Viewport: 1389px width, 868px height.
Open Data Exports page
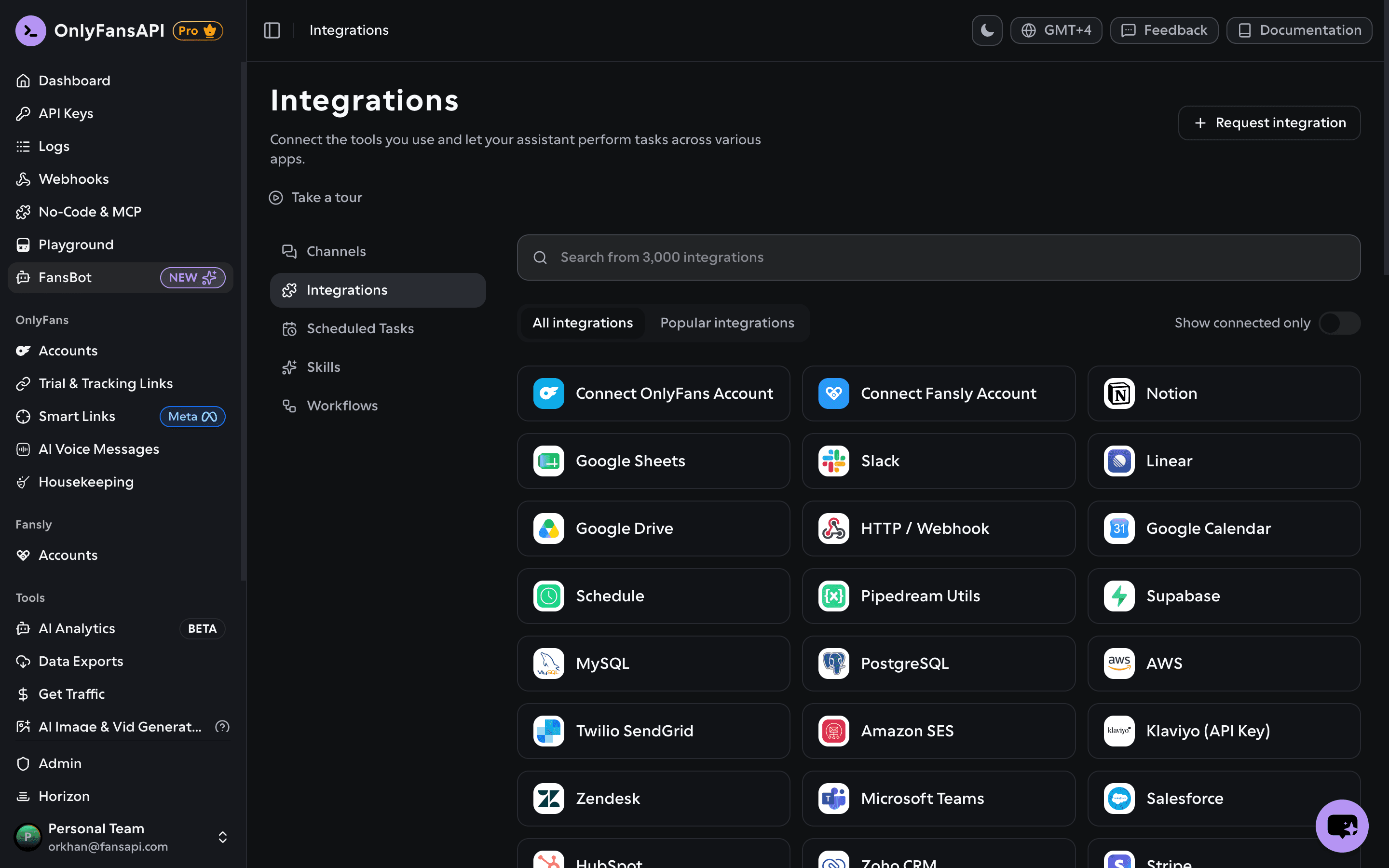[121, 661]
